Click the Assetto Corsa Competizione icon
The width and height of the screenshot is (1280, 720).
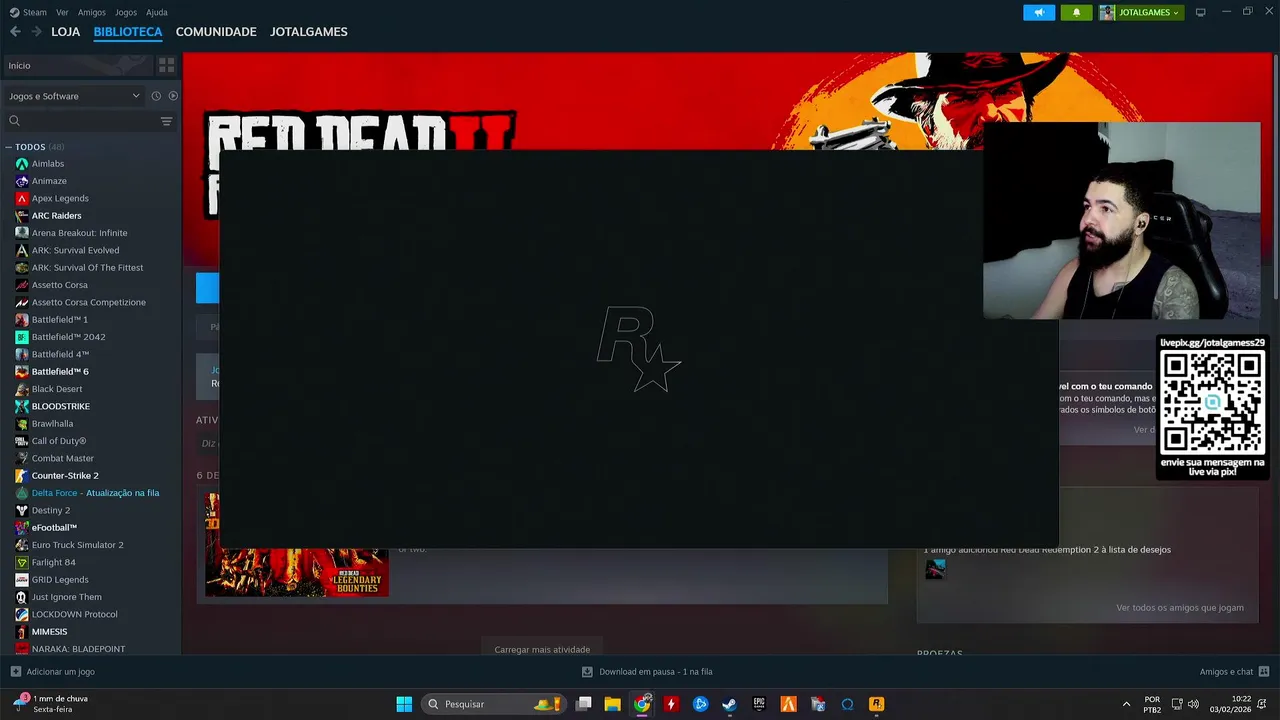pos(22,302)
